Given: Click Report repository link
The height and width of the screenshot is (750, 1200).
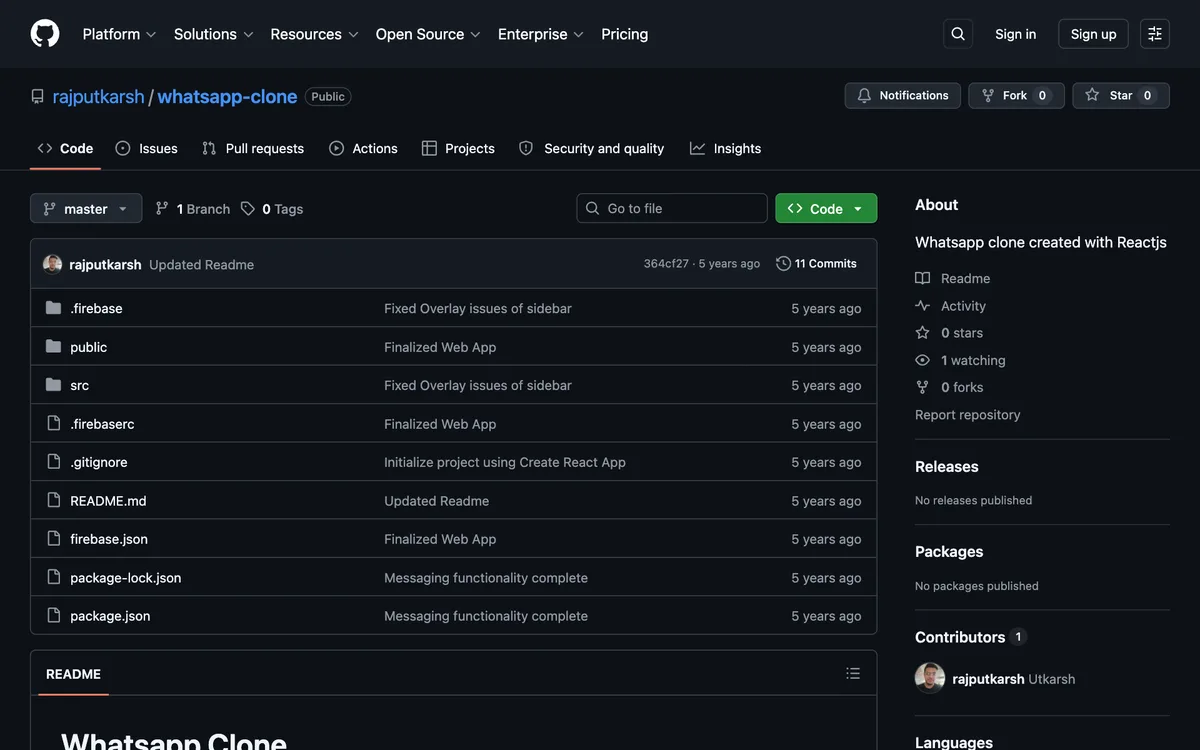Looking at the screenshot, I should pyautogui.click(x=968, y=415).
